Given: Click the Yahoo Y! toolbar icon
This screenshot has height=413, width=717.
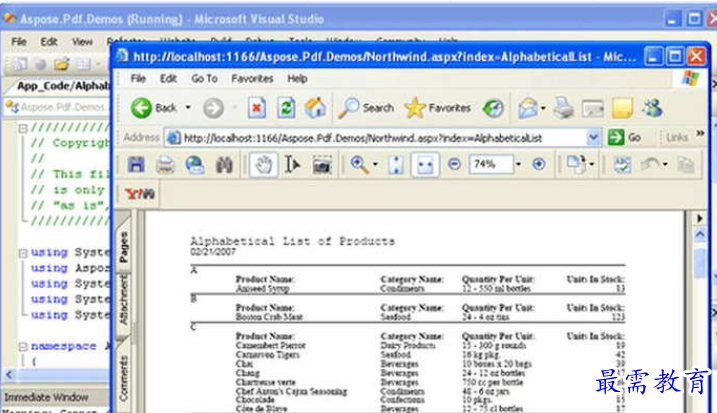Looking at the screenshot, I should point(140,194).
